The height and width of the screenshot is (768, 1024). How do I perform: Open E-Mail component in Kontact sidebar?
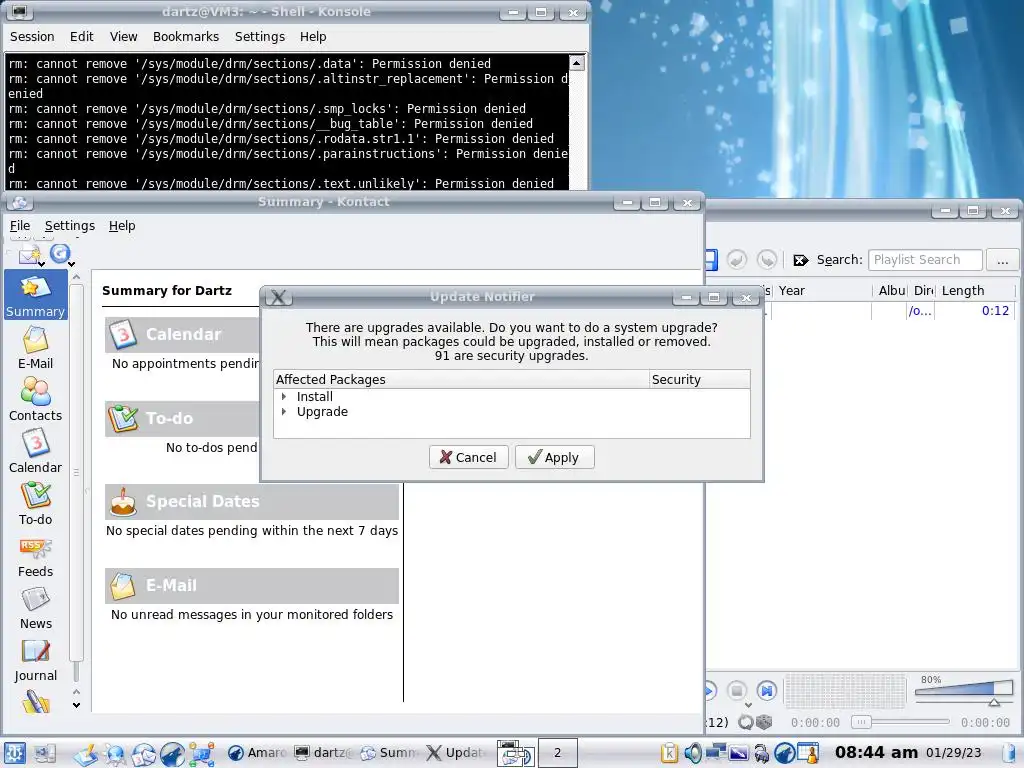click(x=35, y=348)
